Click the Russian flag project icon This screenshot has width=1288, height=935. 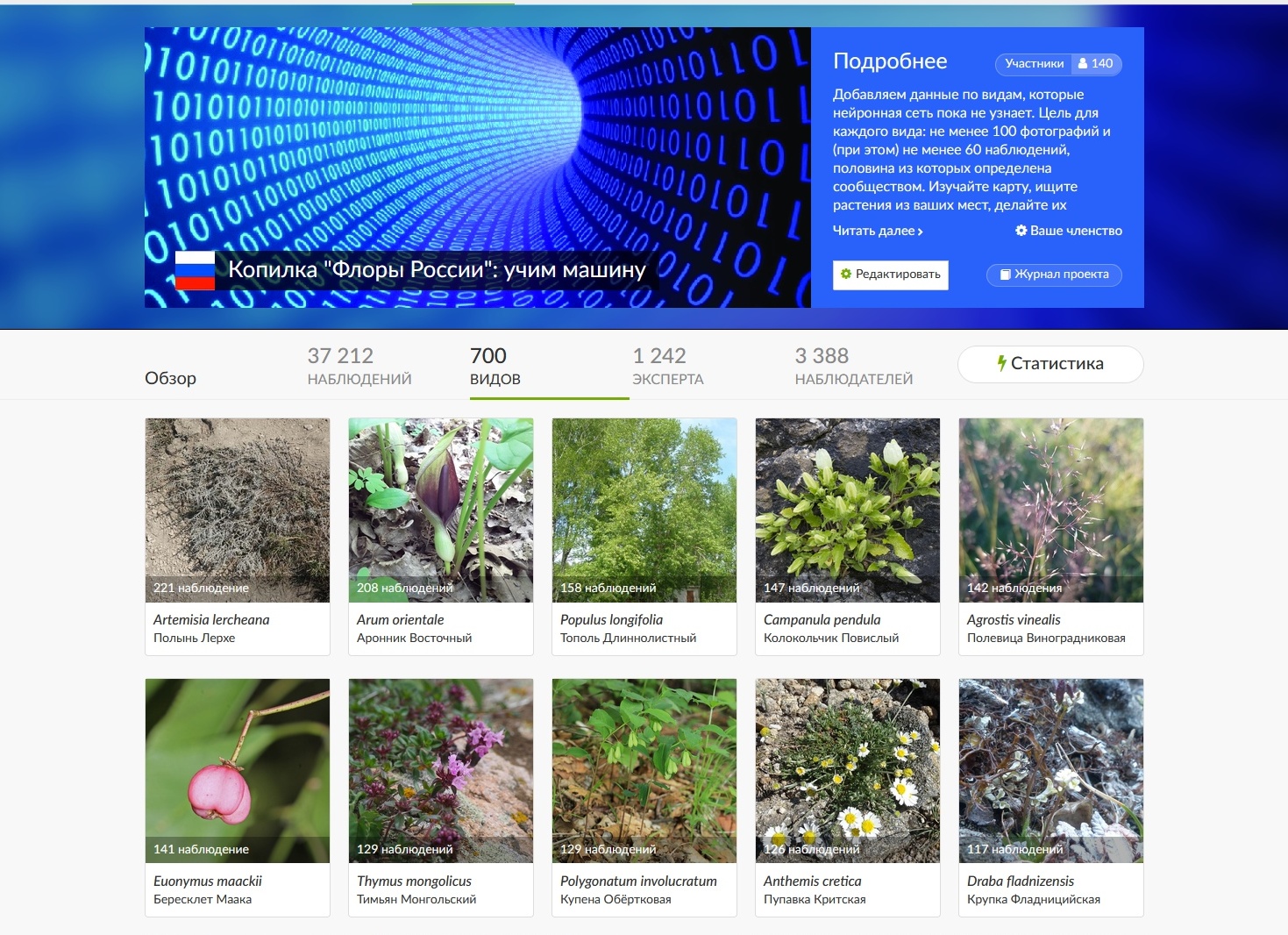(195, 270)
